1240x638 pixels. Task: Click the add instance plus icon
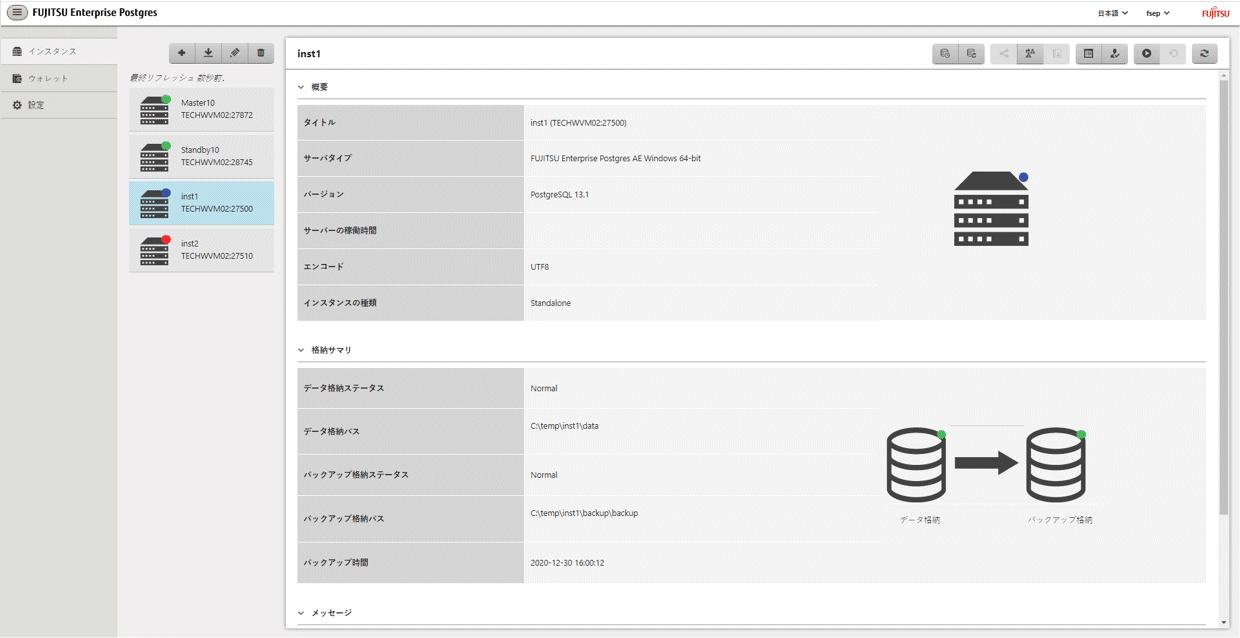pos(182,53)
